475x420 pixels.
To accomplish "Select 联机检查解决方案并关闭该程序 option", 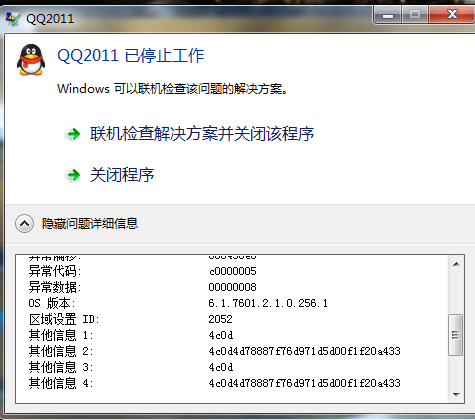I will [202, 134].
